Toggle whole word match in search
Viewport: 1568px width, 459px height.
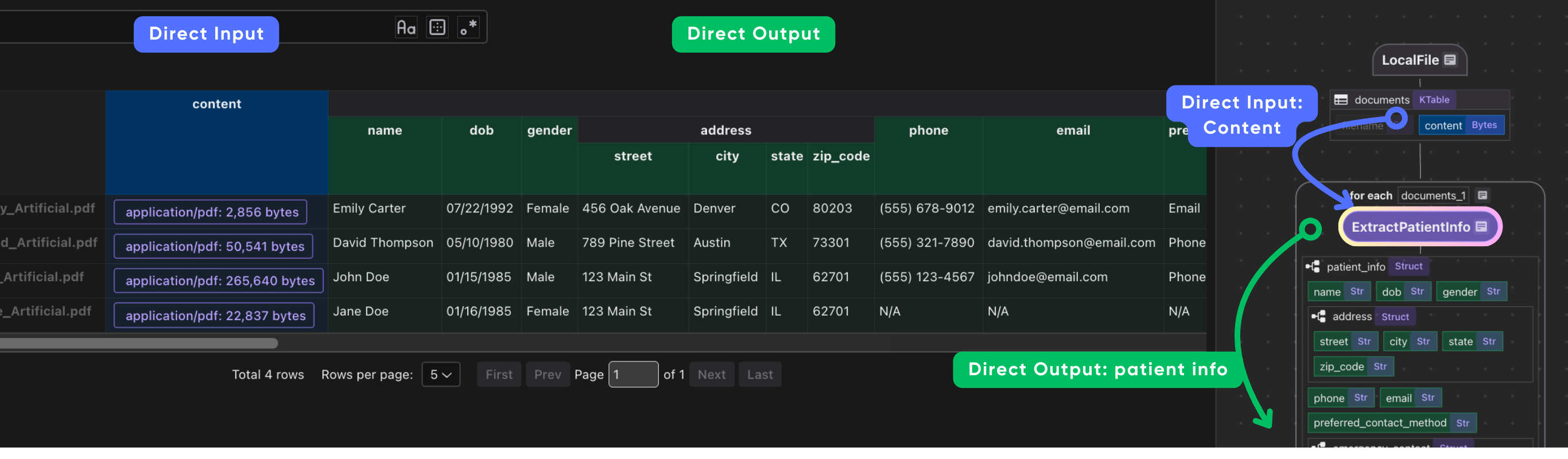[437, 28]
